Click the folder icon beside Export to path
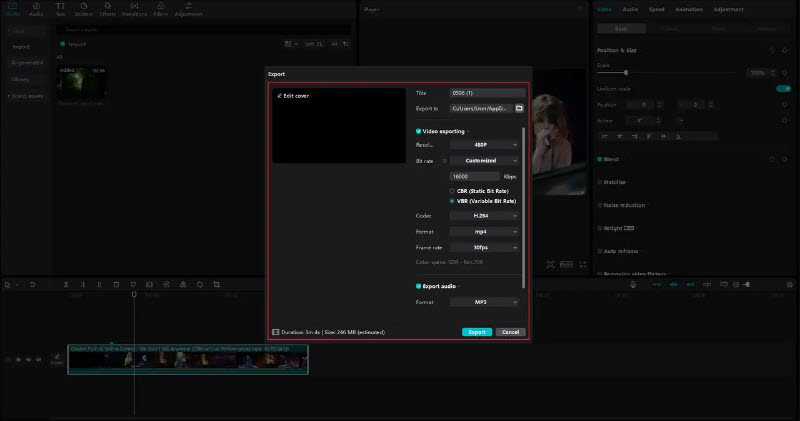 (519, 108)
